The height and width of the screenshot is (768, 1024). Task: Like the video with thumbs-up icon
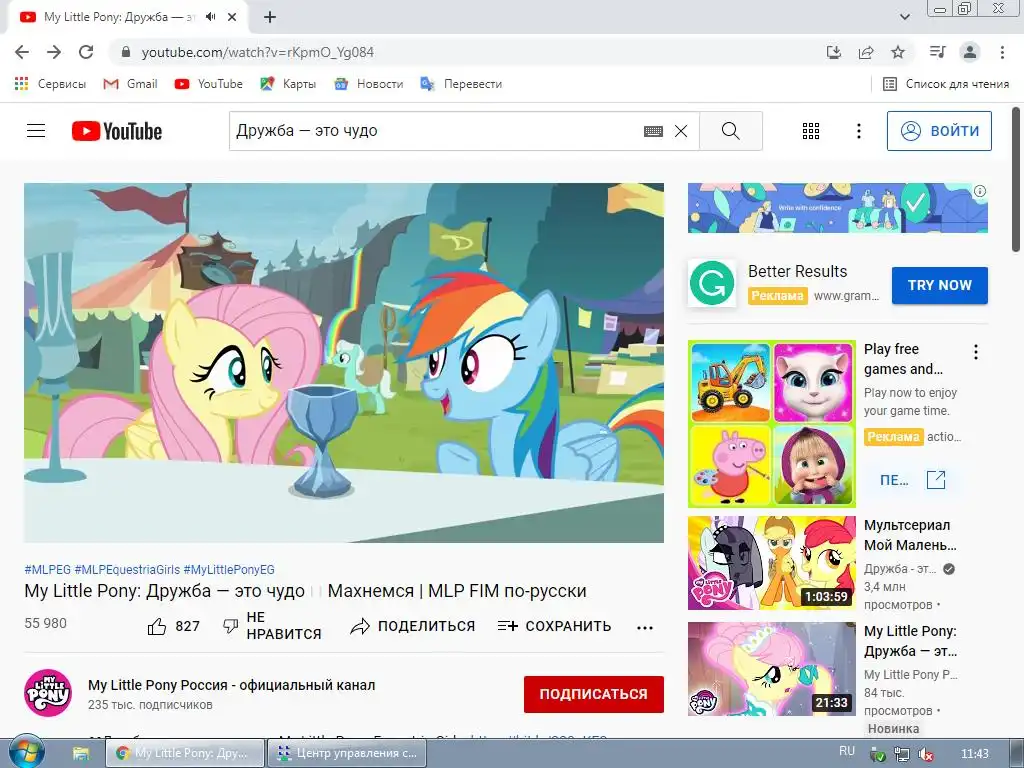pos(157,627)
